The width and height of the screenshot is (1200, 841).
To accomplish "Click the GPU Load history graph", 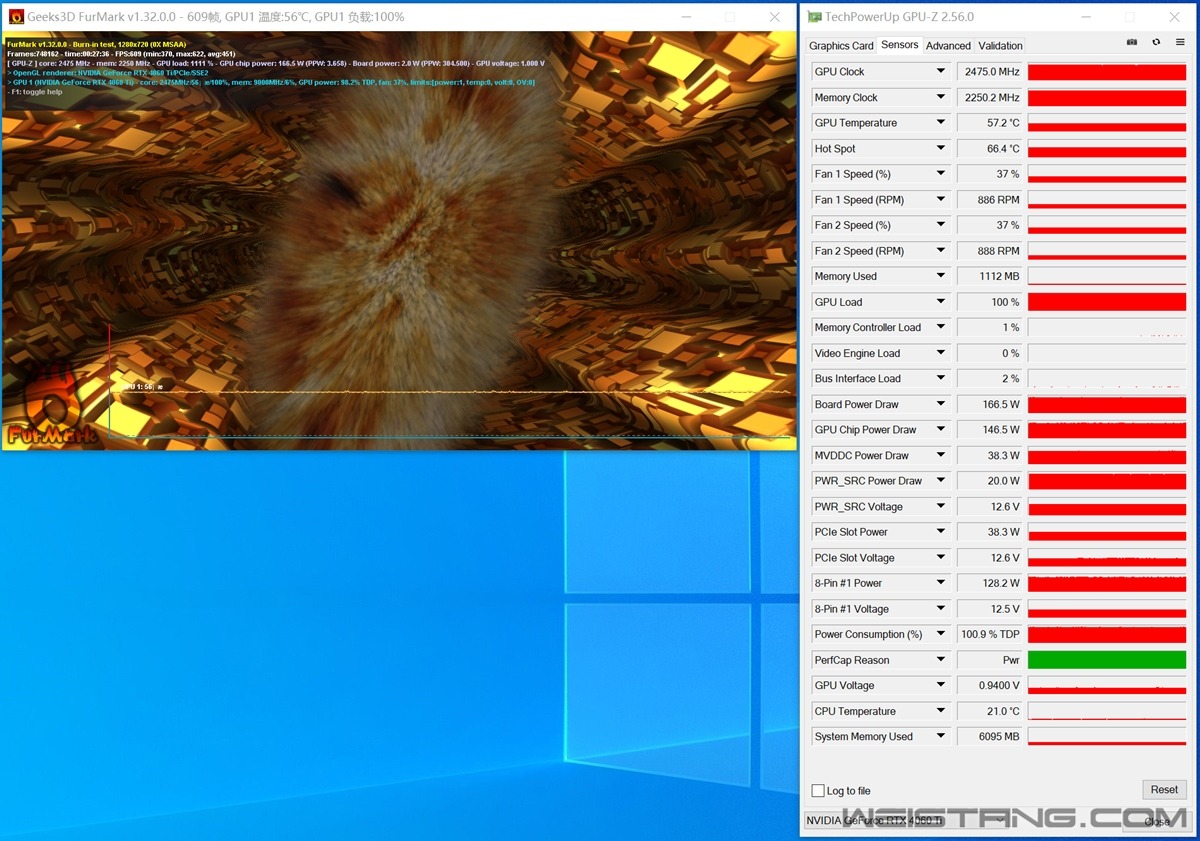I will [x=1107, y=302].
